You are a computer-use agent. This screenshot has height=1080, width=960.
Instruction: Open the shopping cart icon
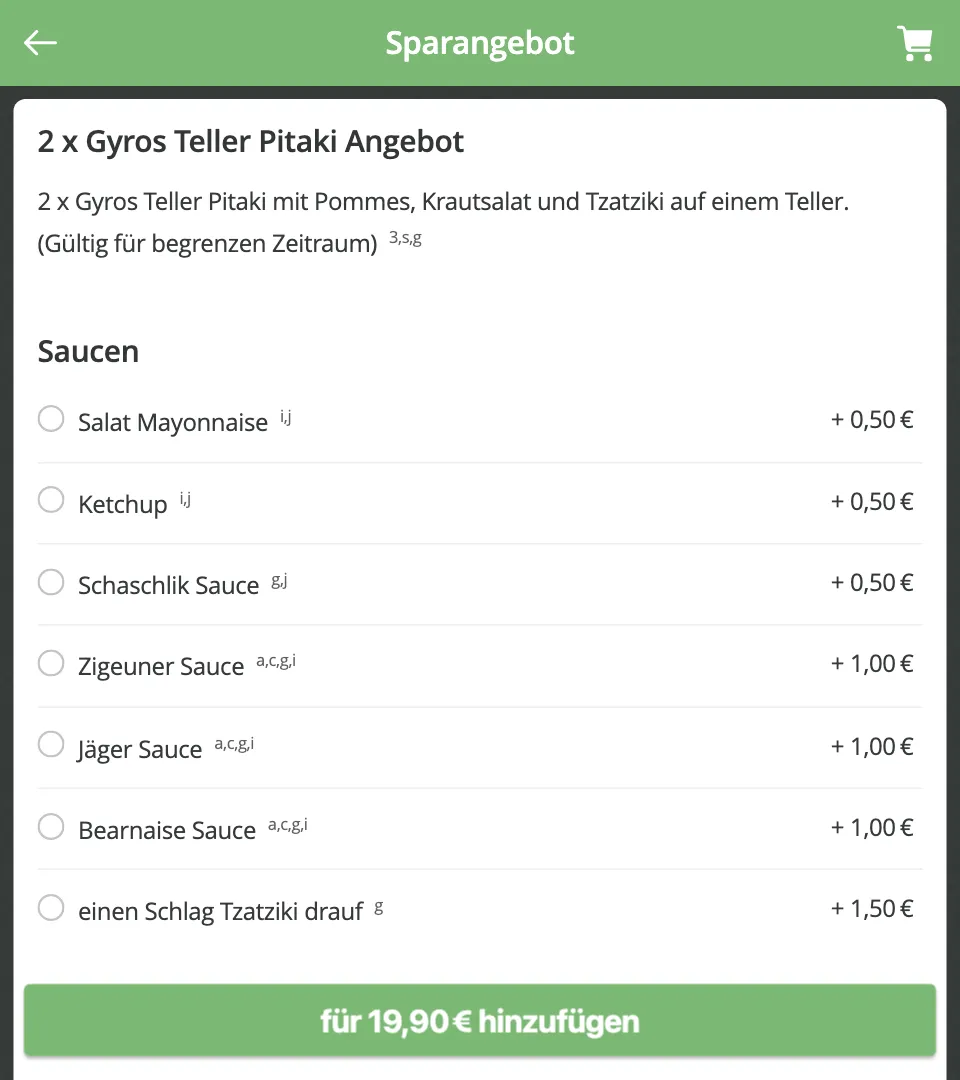click(915, 43)
